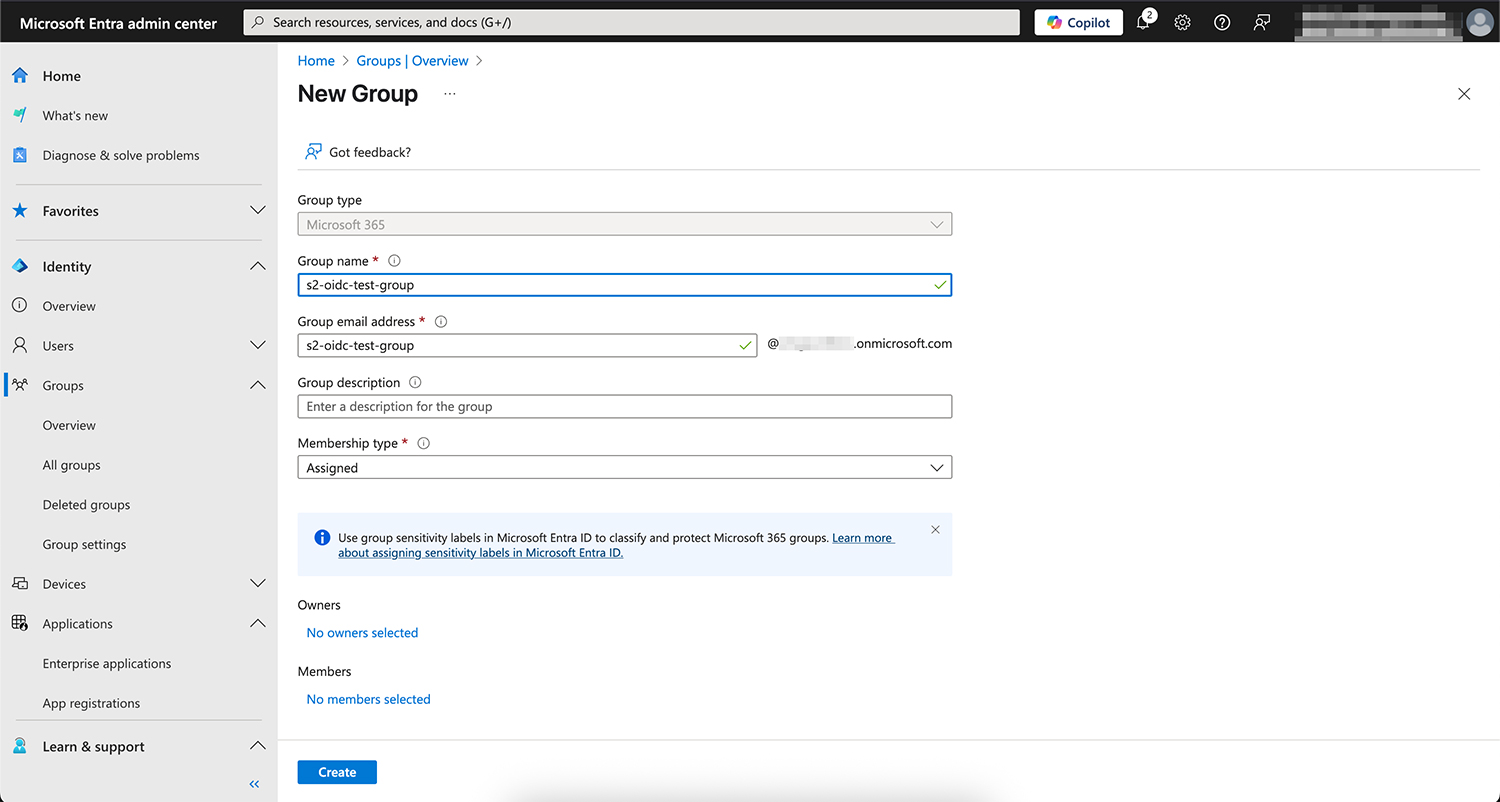Click the Group name info icon
Viewport: 1500px width, 802px height.
pyautogui.click(x=394, y=261)
